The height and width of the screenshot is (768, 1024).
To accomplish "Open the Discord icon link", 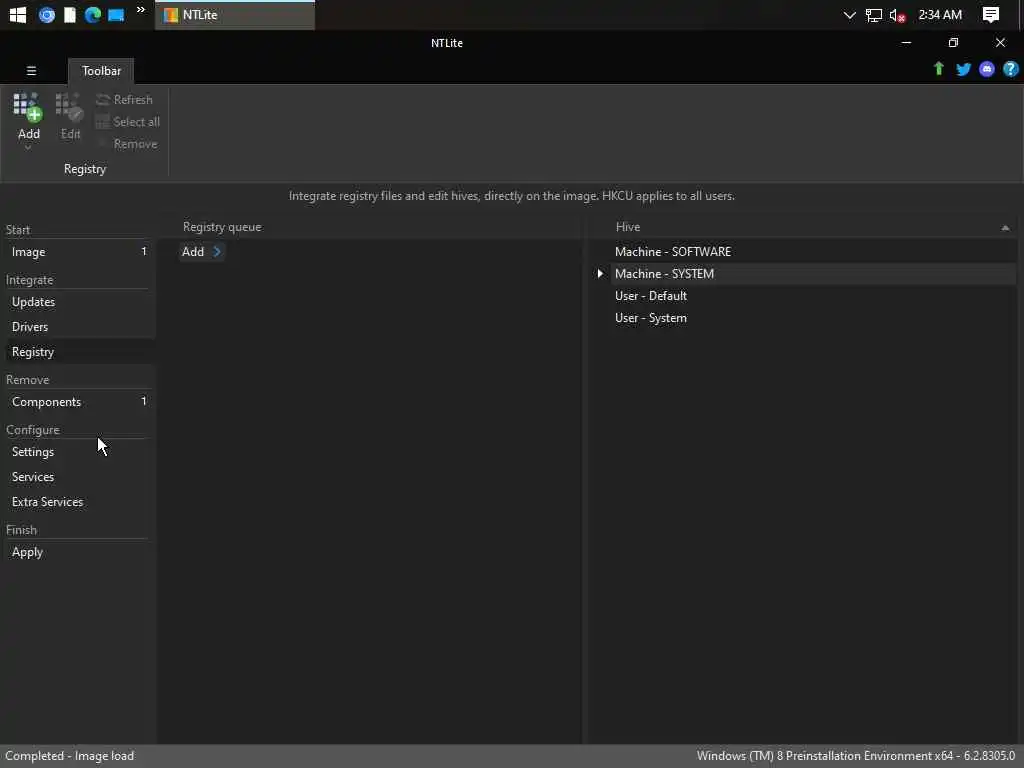I will click(987, 69).
